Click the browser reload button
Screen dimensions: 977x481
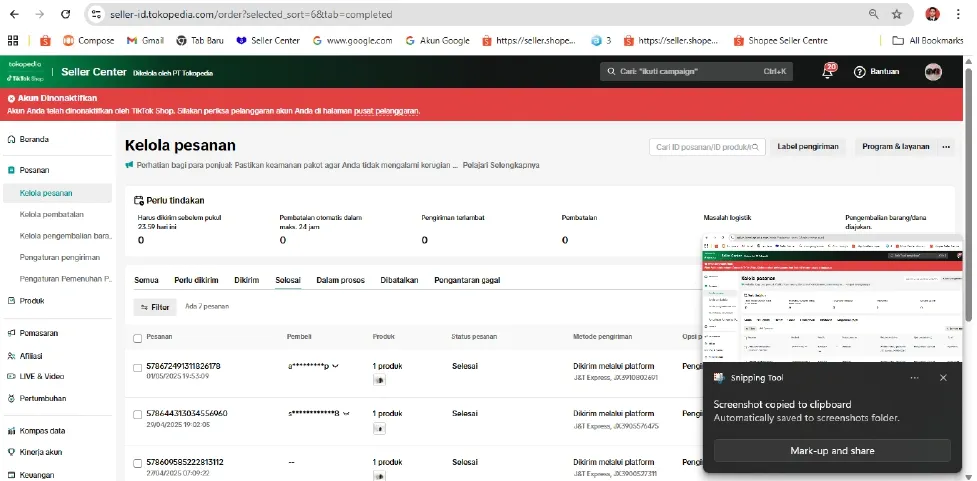[65, 15]
